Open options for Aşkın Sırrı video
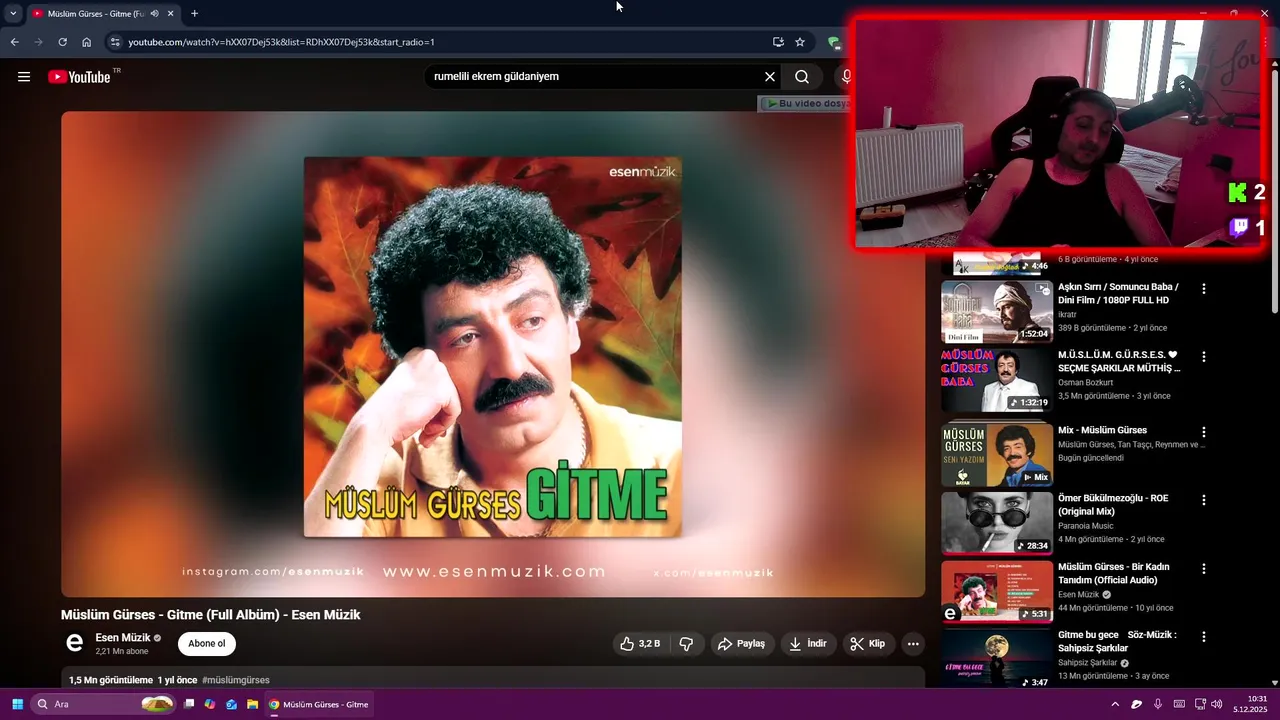Image resolution: width=1280 pixels, height=720 pixels. [1204, 288]
